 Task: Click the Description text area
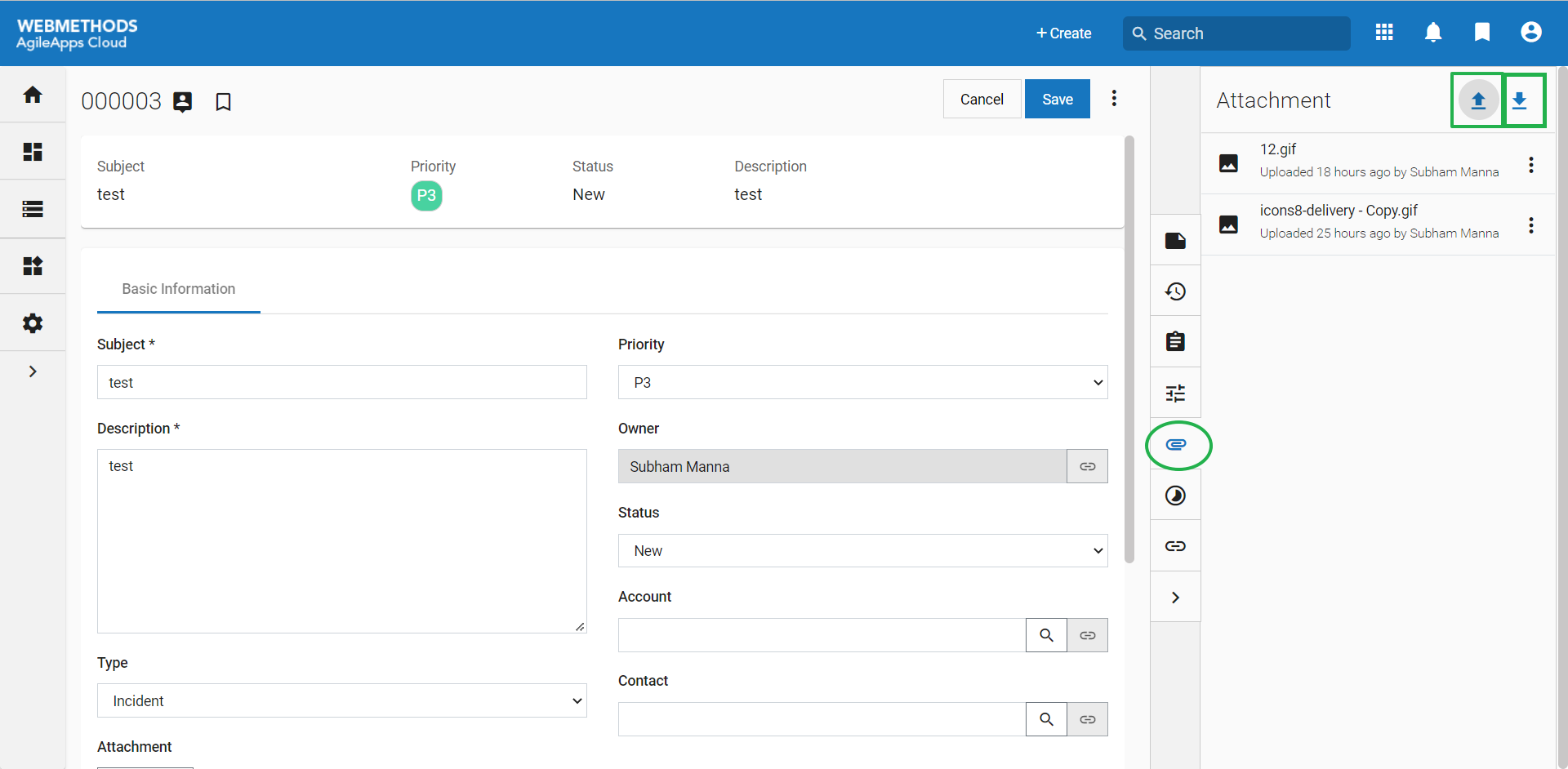click(x=342, y=541)
